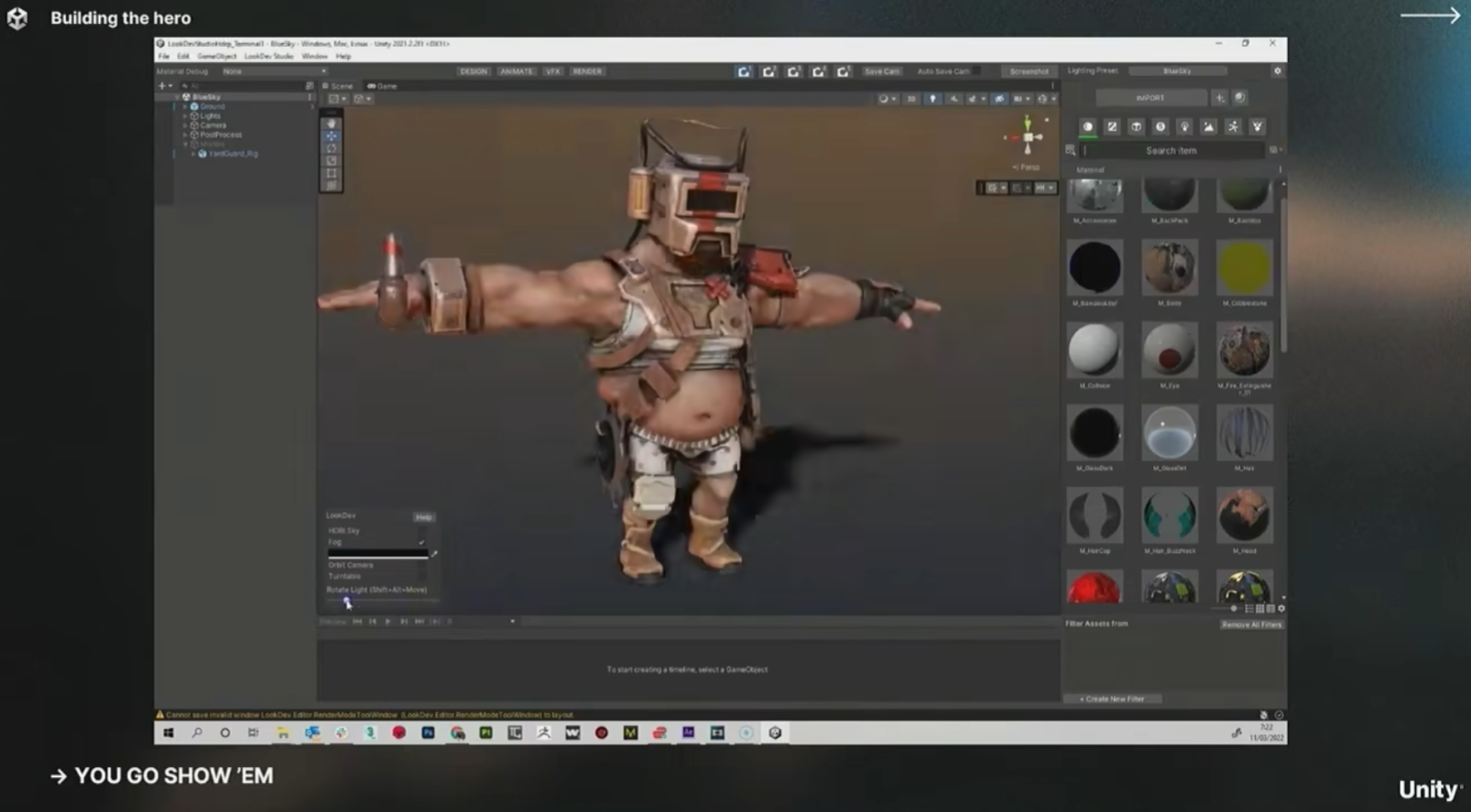Select the Rect transform tool
This screenshot has width=1471, height=812.
tap(332, 173)
